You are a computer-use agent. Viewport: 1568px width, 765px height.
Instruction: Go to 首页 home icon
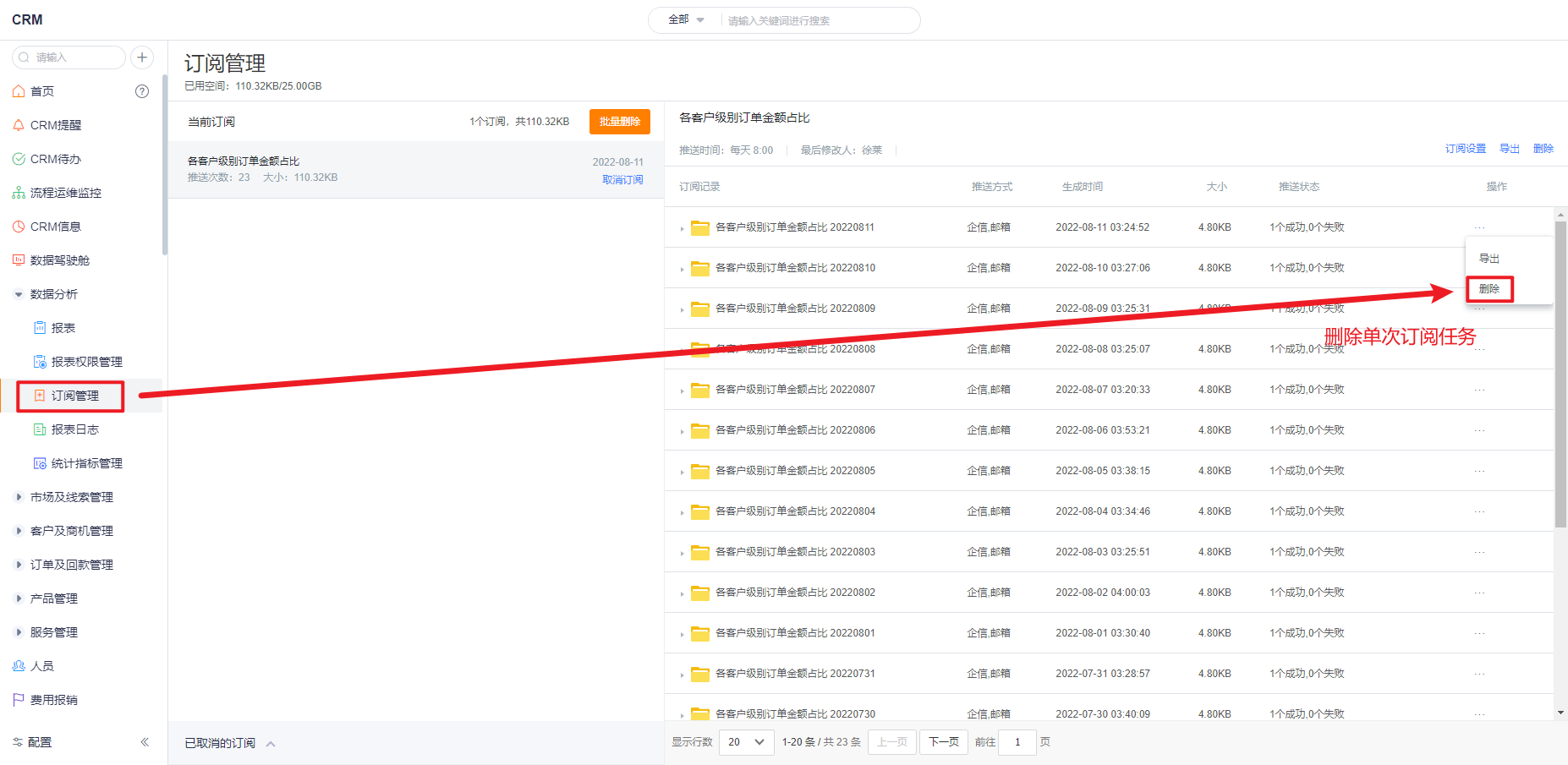tap(19, 91)
